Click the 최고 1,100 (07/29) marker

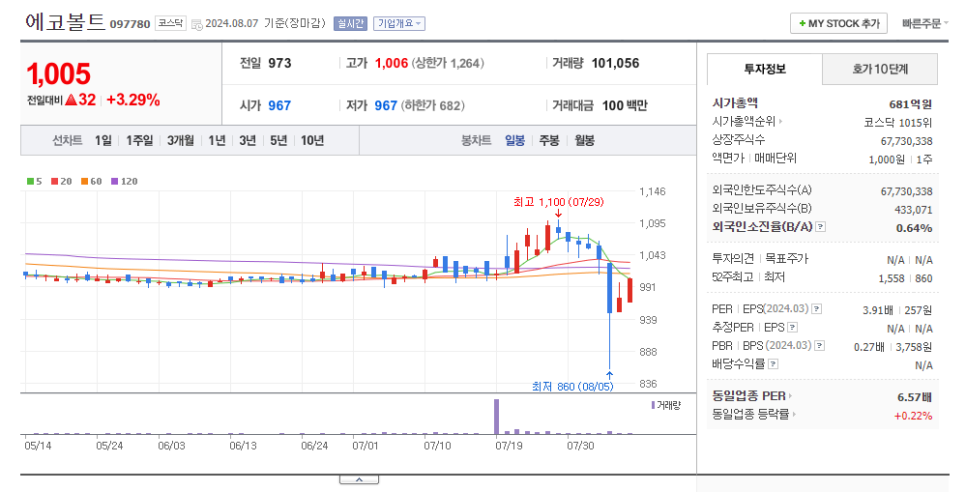[x=558, y=202]
